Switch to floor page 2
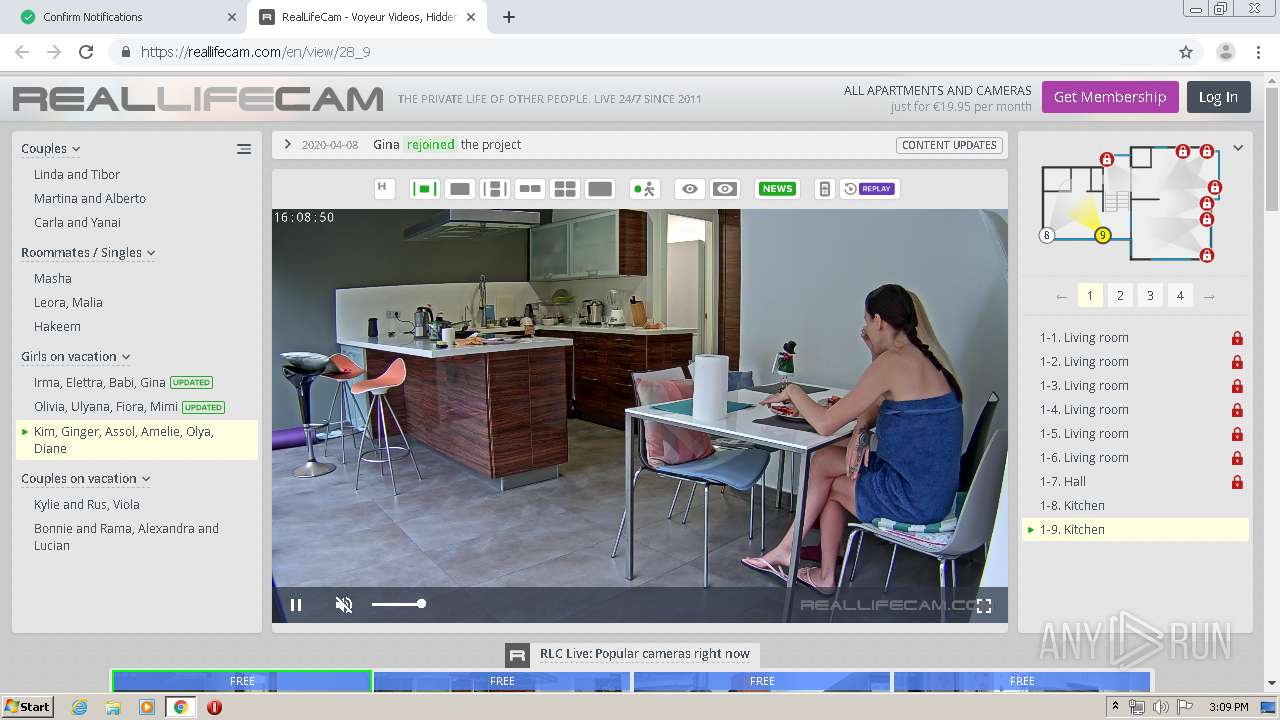1280x720 pixels. point(1120,296)
